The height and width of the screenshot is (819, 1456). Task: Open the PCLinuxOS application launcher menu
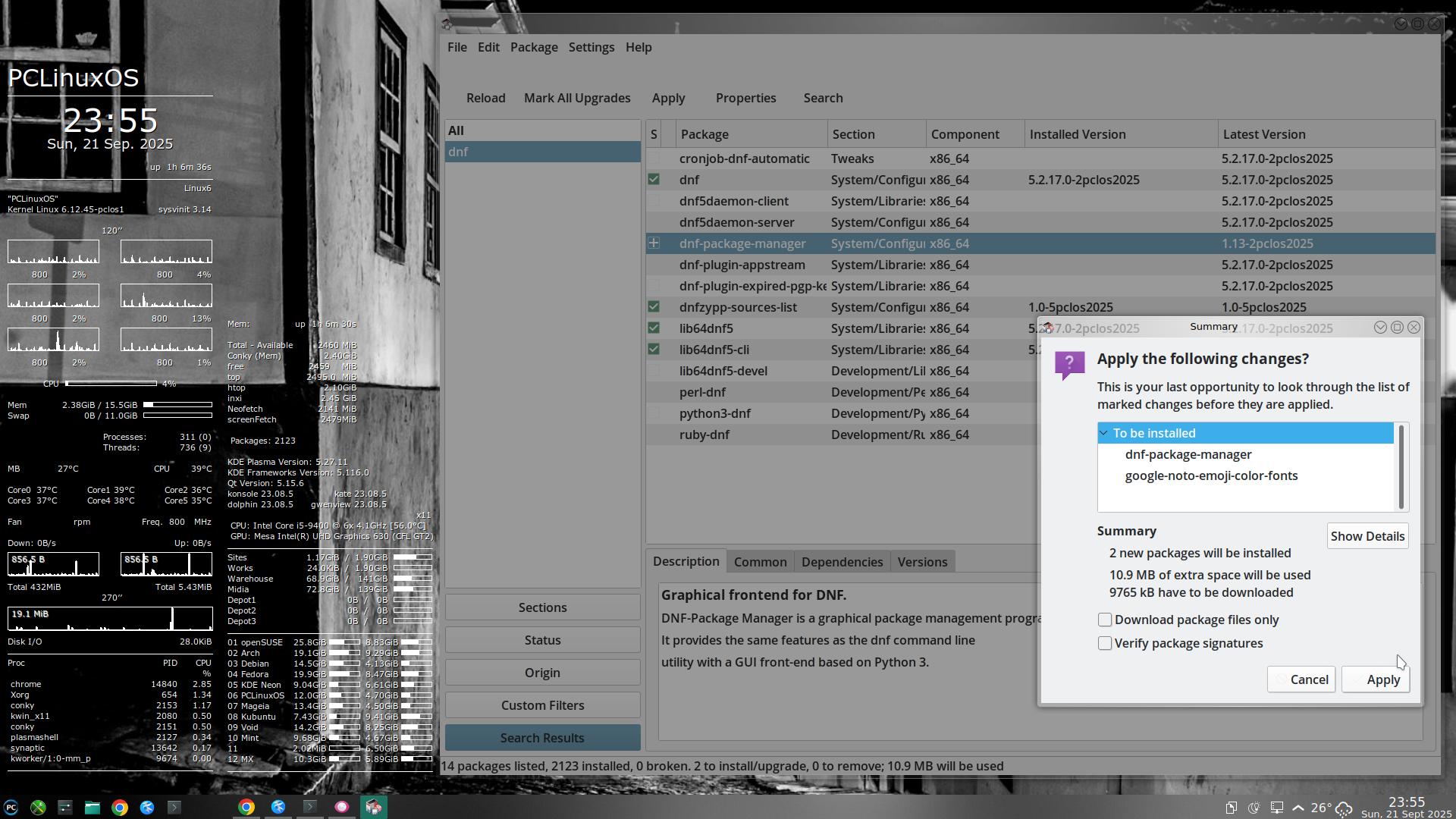pyautogui.click(x=11, y=808)
